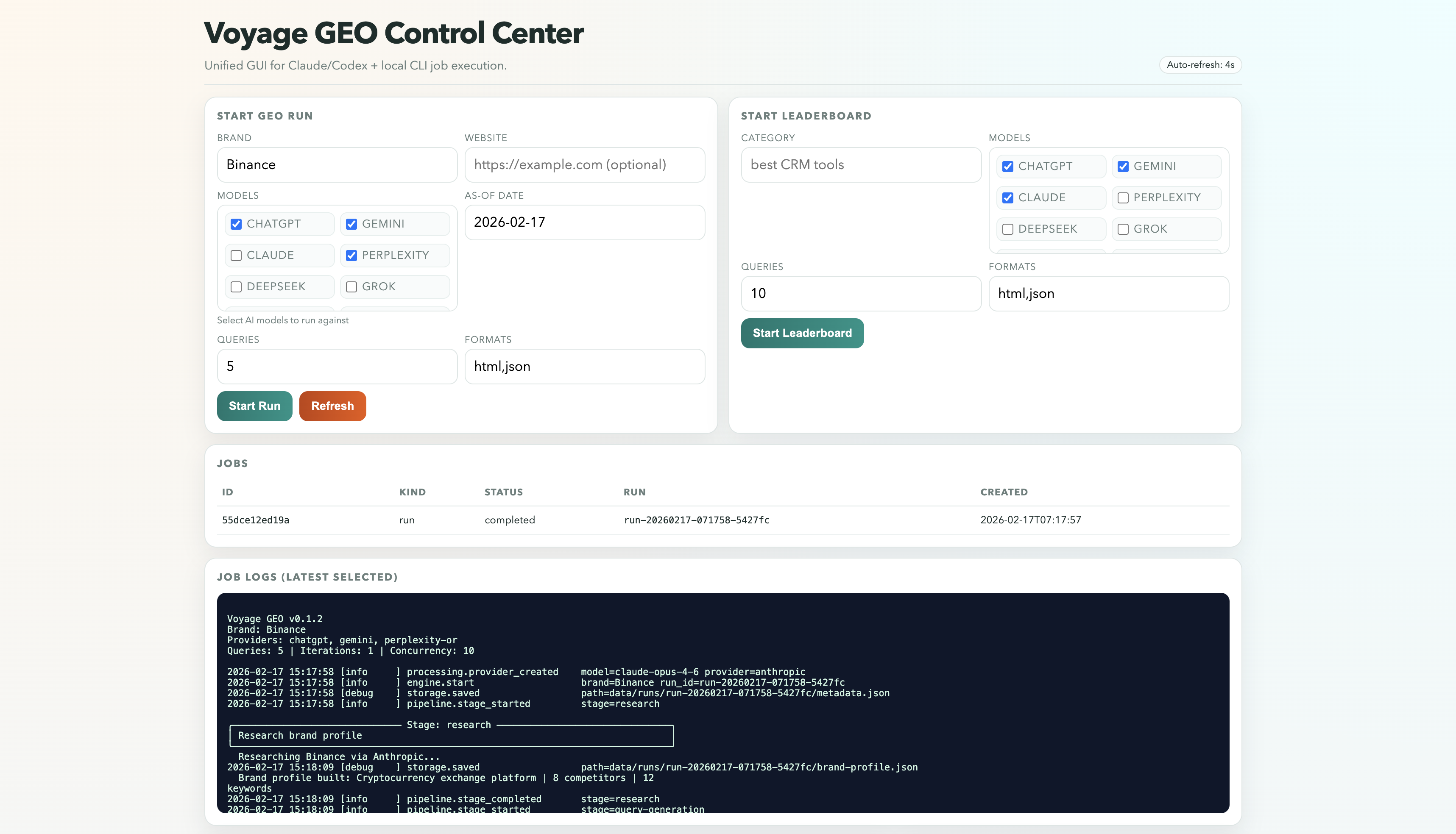This screenshot has width=1456, height=834.
Task: Focus the Brand field containing Binance
Action: tap(337, 165)
